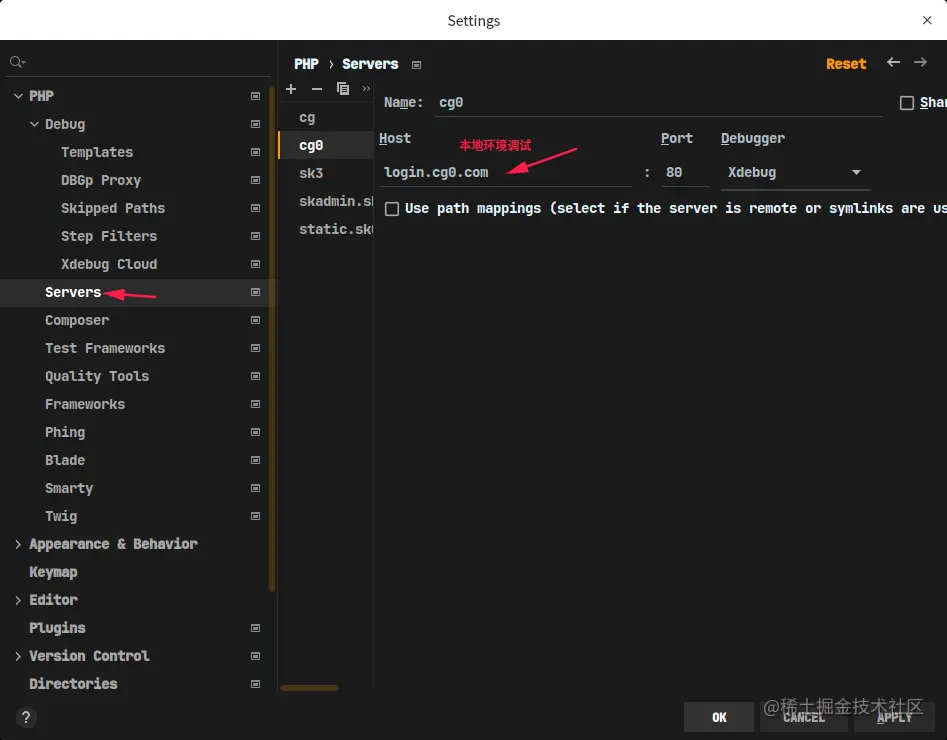Click project icon on Blade row
Image resolution: width=947 pixels, height=740 pixels.
(255, 460)
